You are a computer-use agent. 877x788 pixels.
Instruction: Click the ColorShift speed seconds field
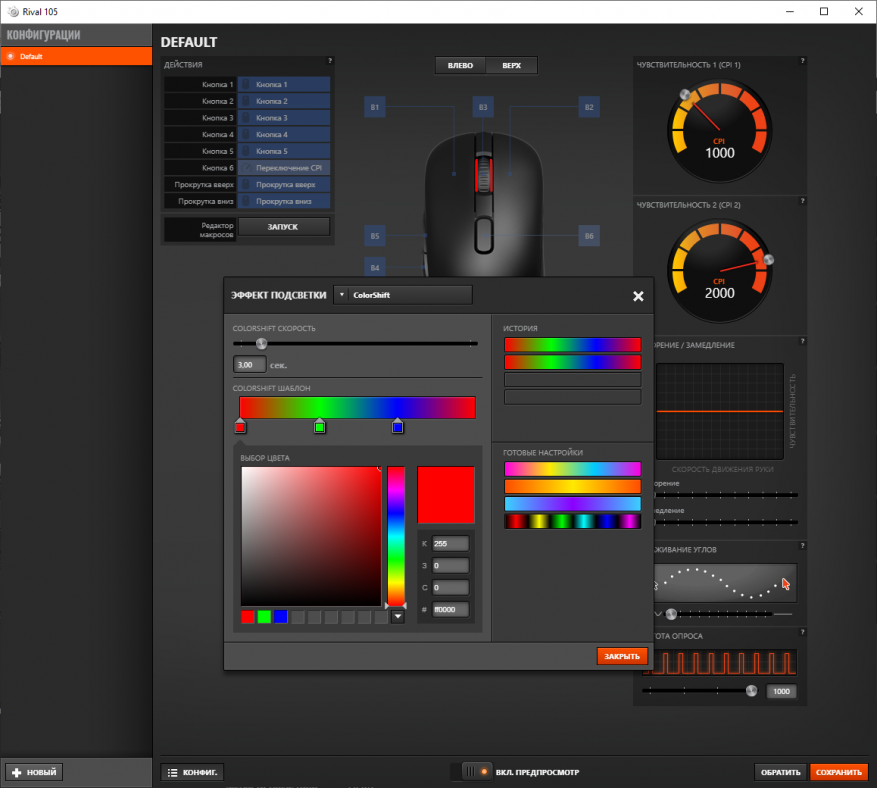[249, 365]
